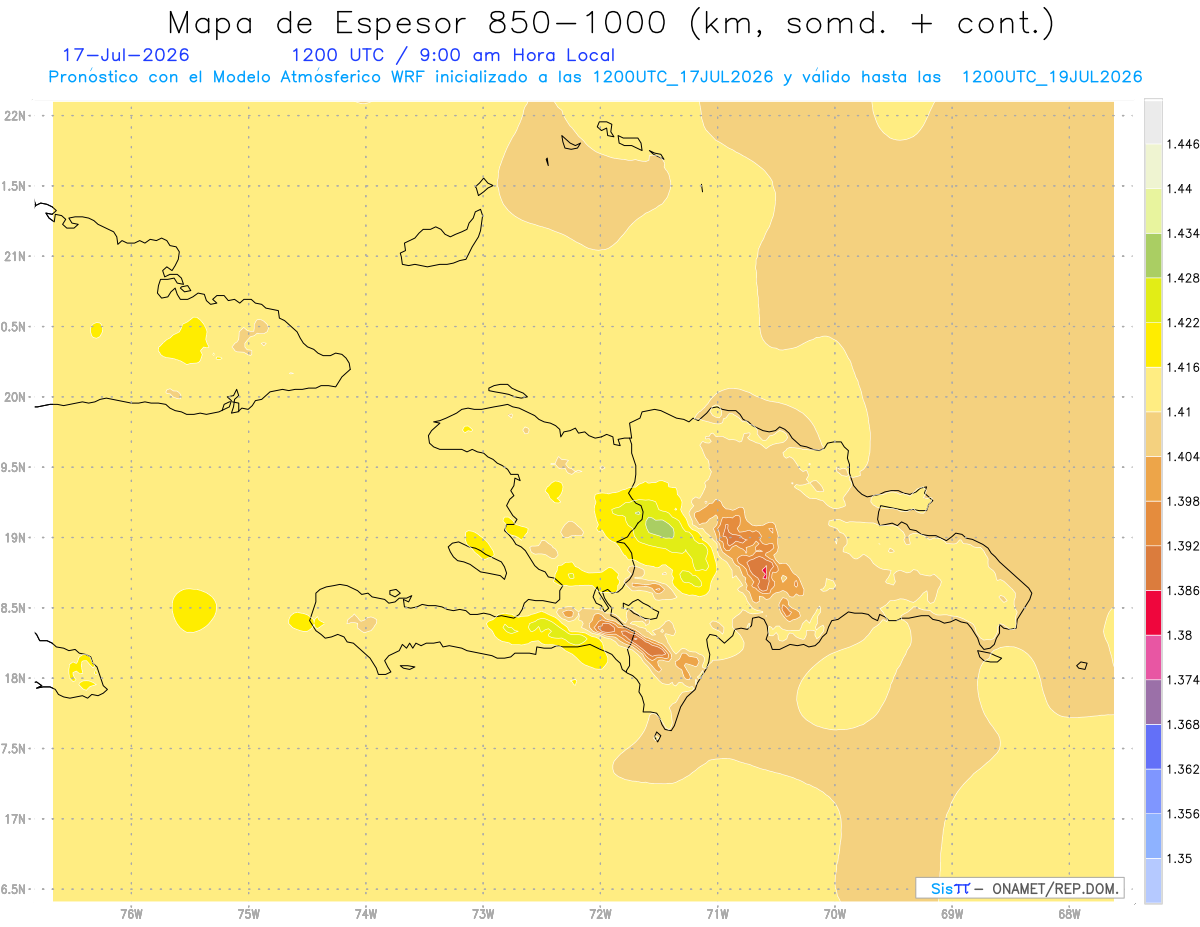Select the red swatch between 1.38 and 1.386
The width and height of the screenshot is (1200, 927).
pyautogui.click(x=1153, y=612)
